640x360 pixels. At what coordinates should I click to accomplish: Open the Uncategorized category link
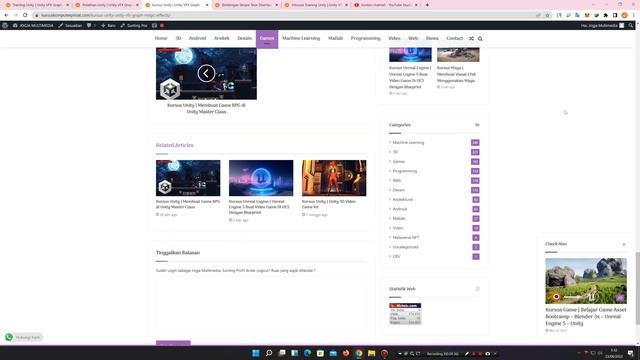coord(405,247)
